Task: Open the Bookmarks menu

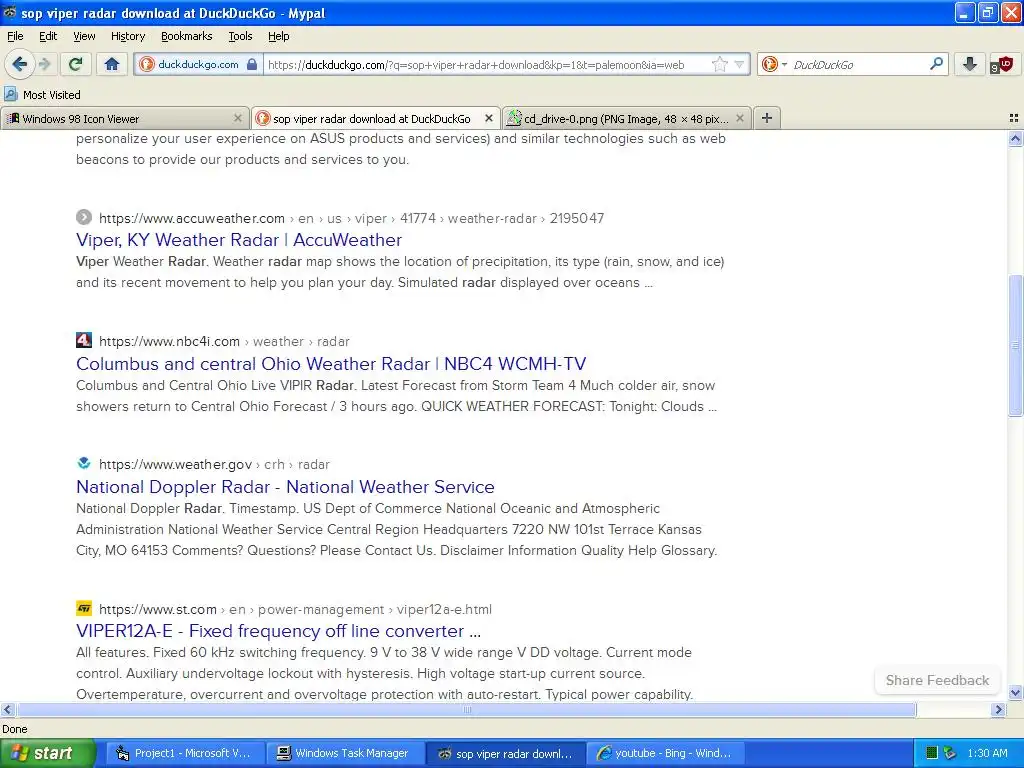Action: pyautogui.click(x=186, y=36)
